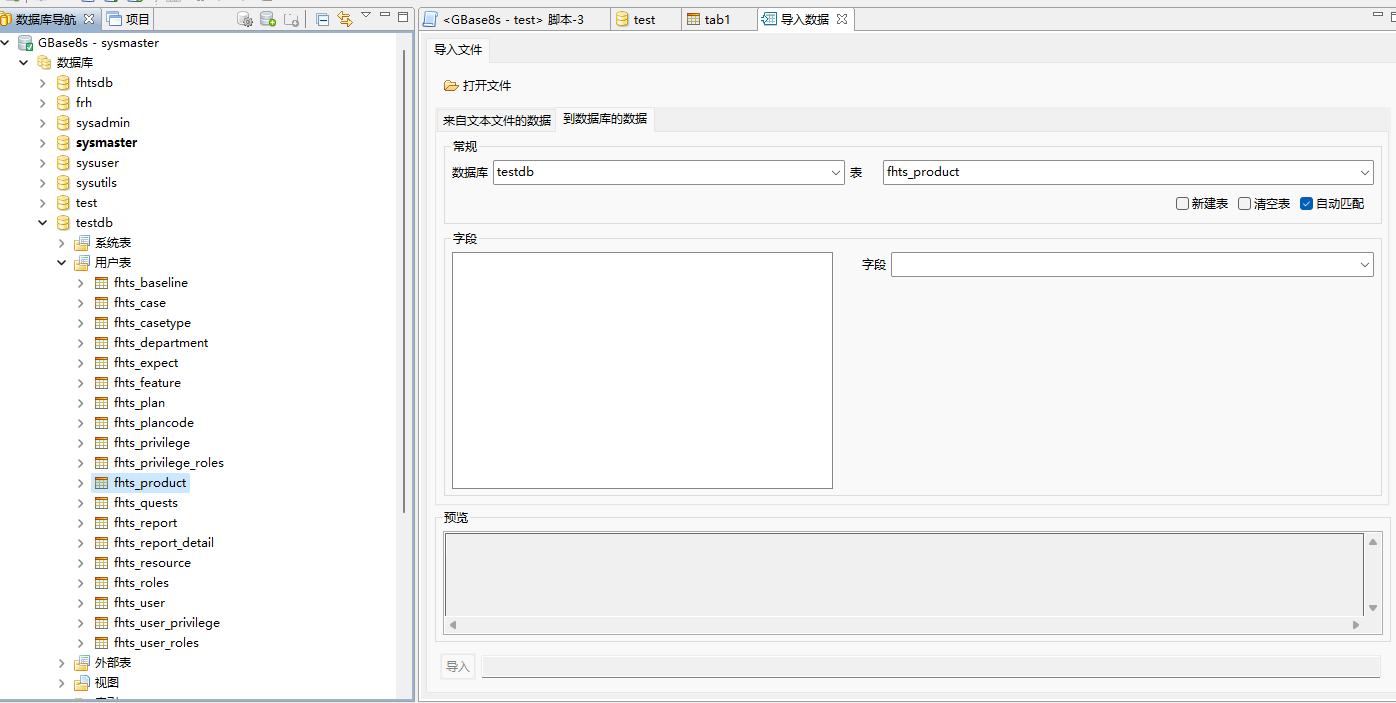
Task: Click the fhts_plancode table icon
Action: (x=101, y=423)
